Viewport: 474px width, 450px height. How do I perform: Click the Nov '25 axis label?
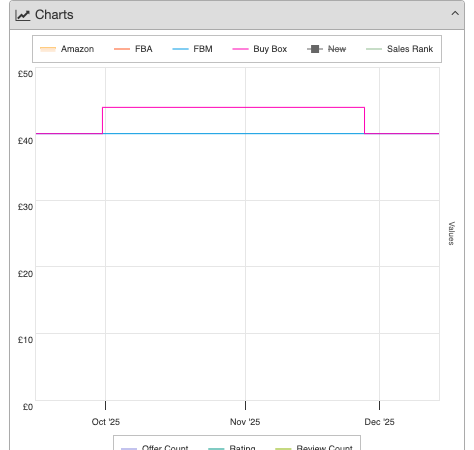245,422
